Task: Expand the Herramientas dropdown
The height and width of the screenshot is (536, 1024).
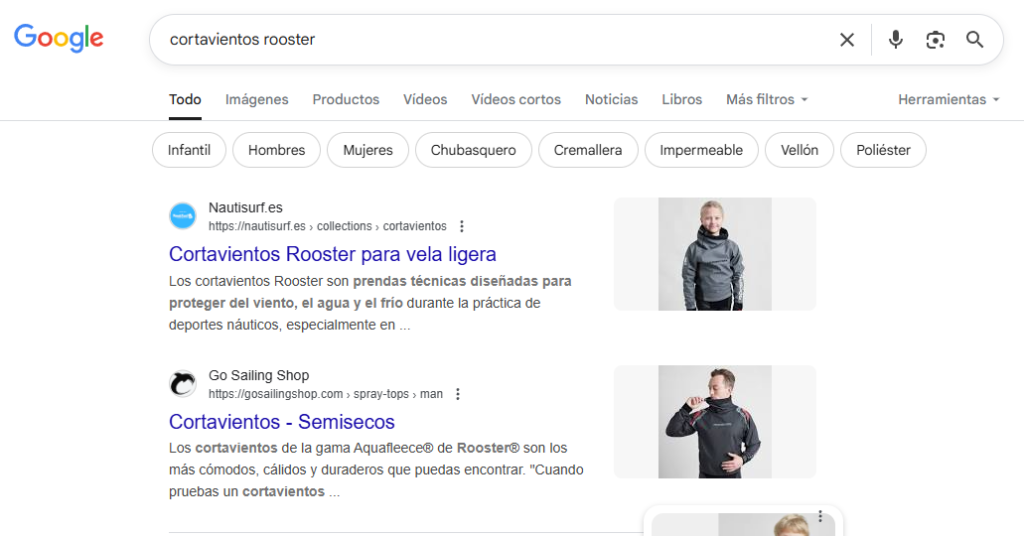Action: (948, 100)
